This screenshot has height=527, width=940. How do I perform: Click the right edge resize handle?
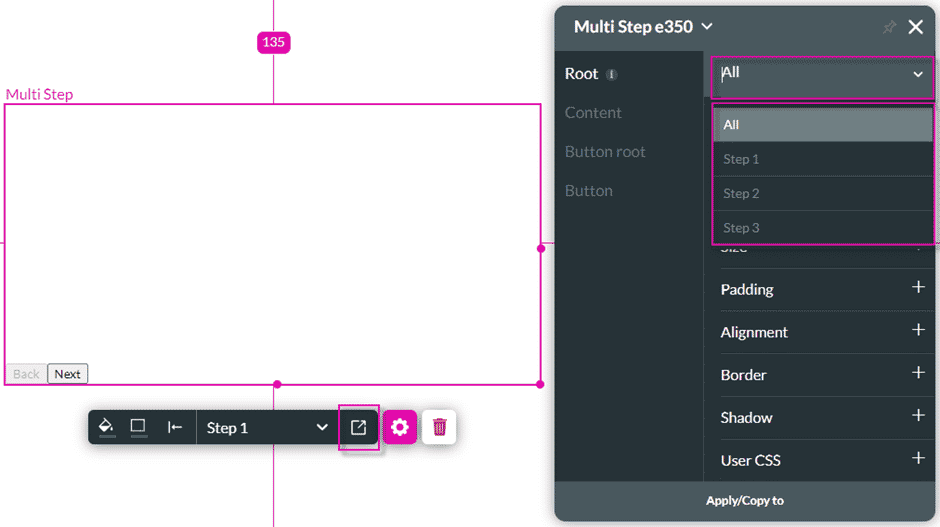[x=541, y=248]
